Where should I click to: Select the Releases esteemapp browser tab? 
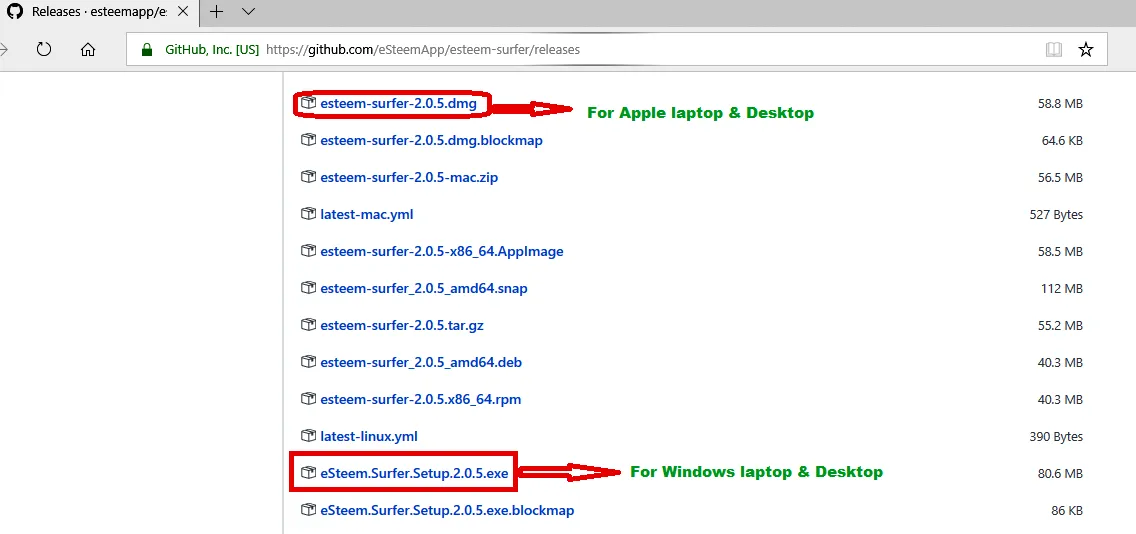101,12
